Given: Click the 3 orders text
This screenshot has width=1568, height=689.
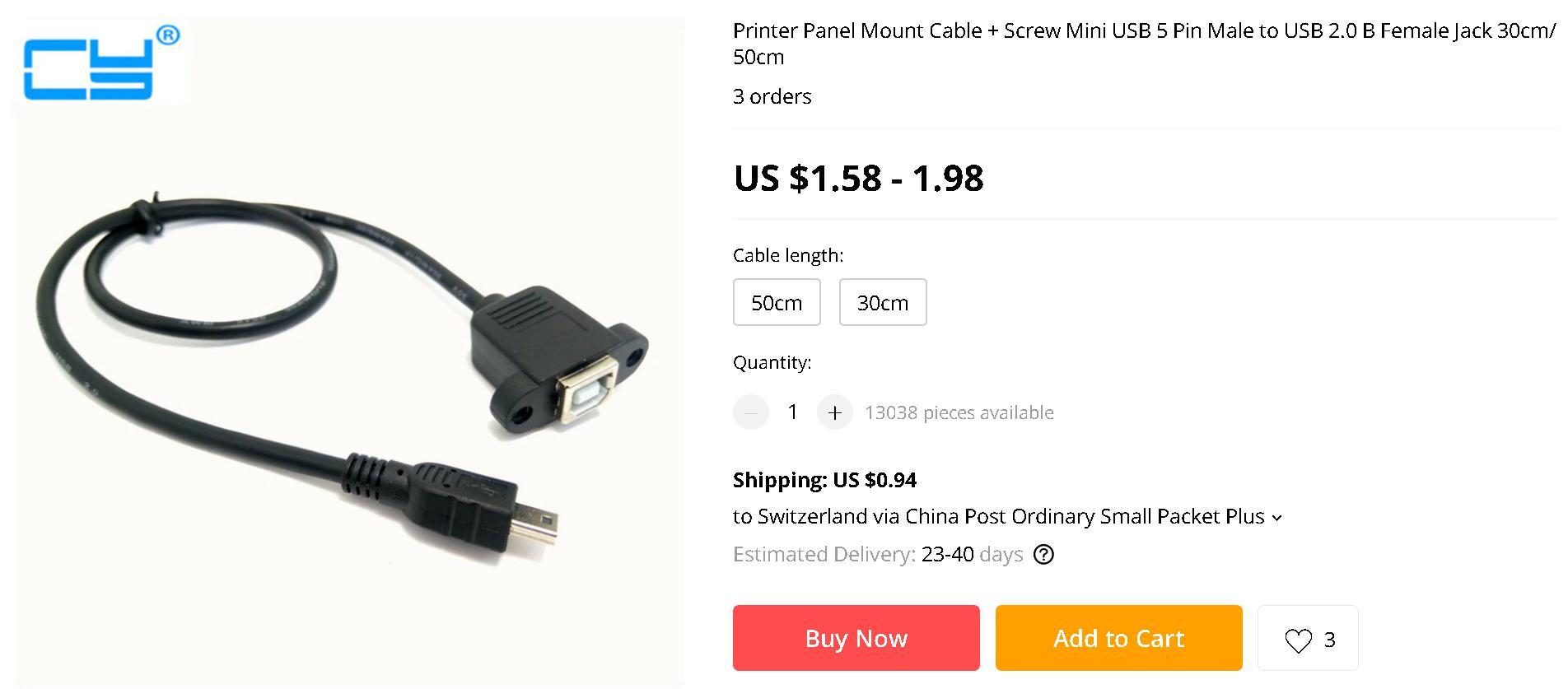Looking at the screenshot, I should 772,96.
